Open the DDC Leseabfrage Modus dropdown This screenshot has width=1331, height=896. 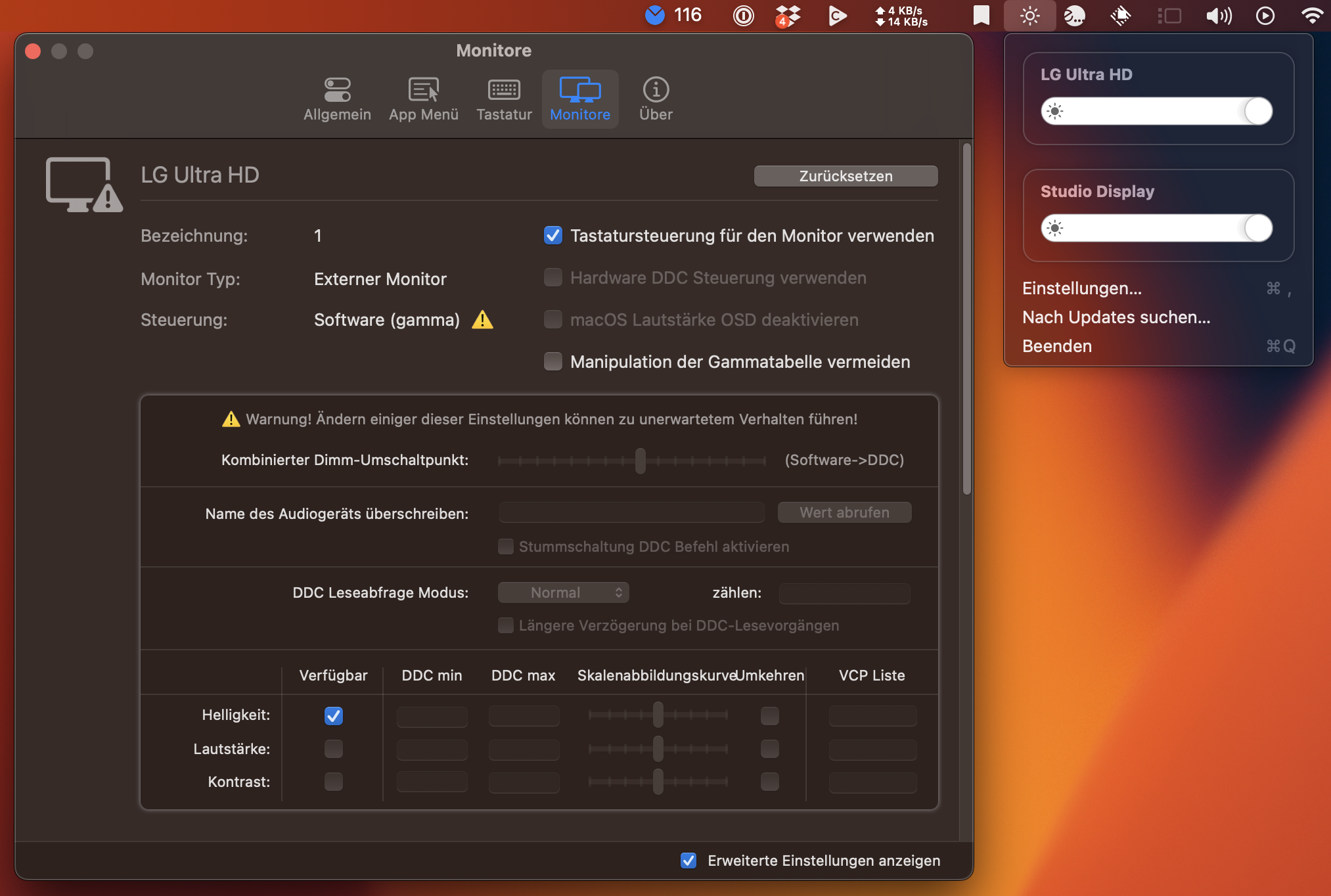[563, 592]
